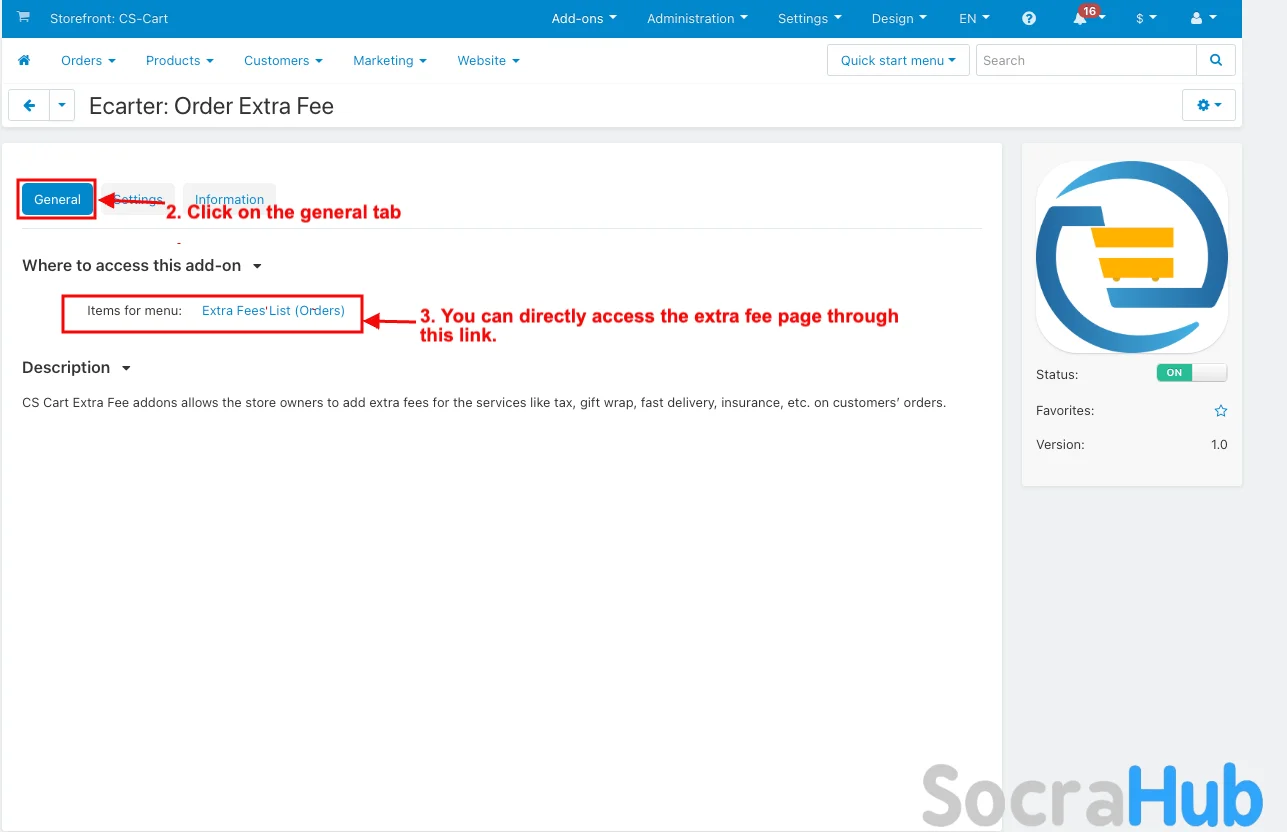Click the Ecarter add-on logo image

tap(1132, 256)
